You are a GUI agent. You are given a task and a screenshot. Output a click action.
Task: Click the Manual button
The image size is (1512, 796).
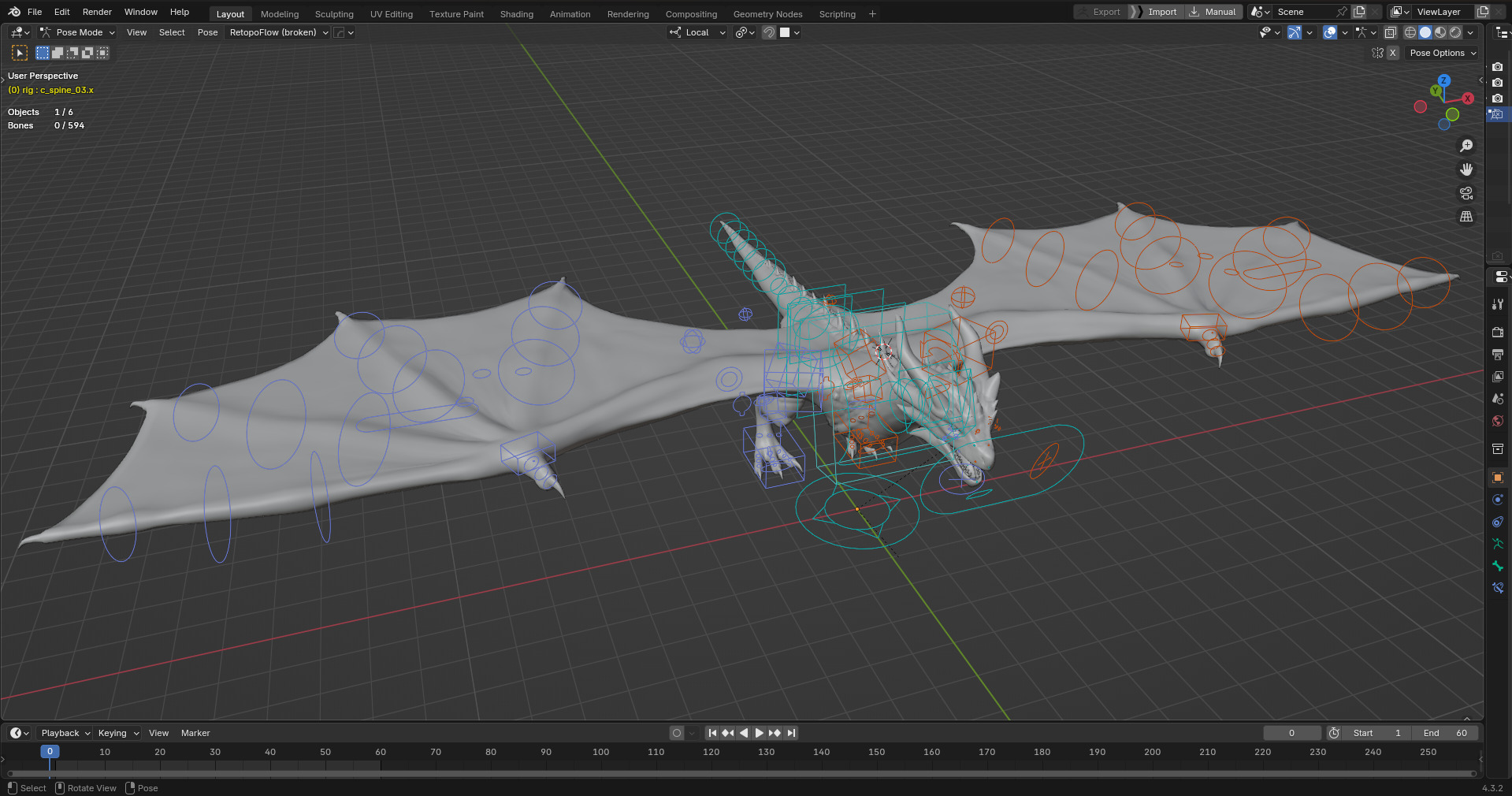click(x=1213, y=12)
